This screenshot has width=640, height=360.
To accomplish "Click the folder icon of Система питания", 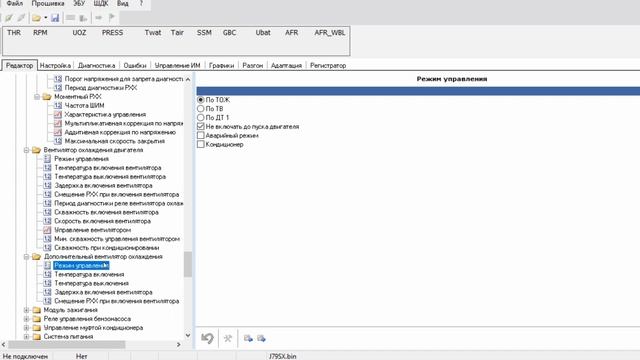I will 36,336.
